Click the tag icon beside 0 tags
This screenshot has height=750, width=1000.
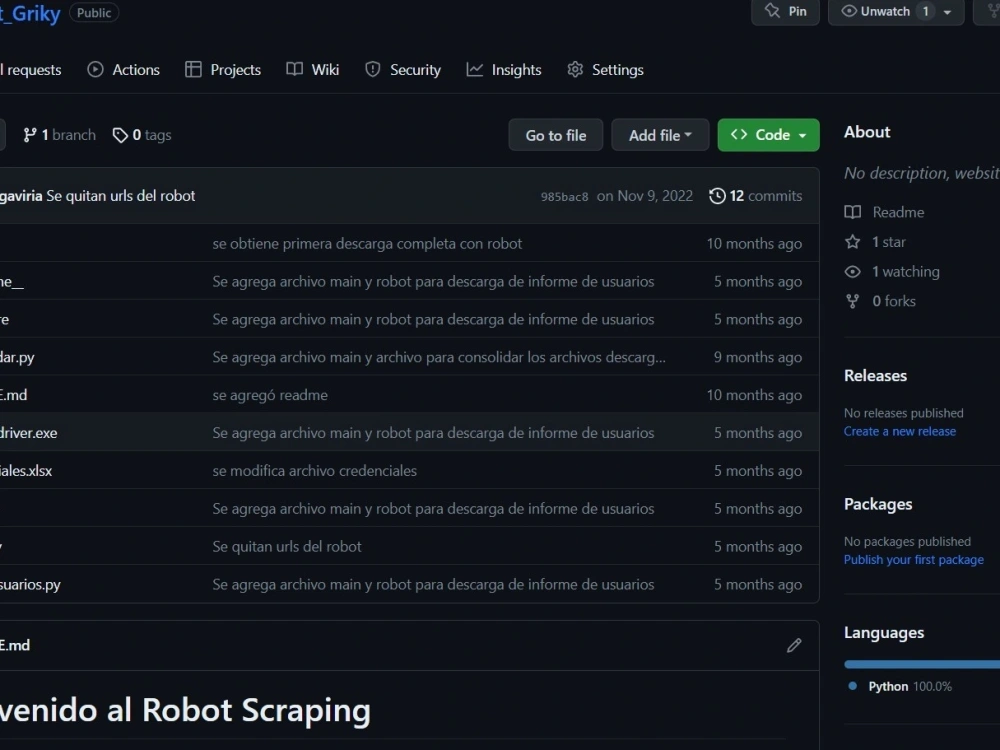coord(120,135)
